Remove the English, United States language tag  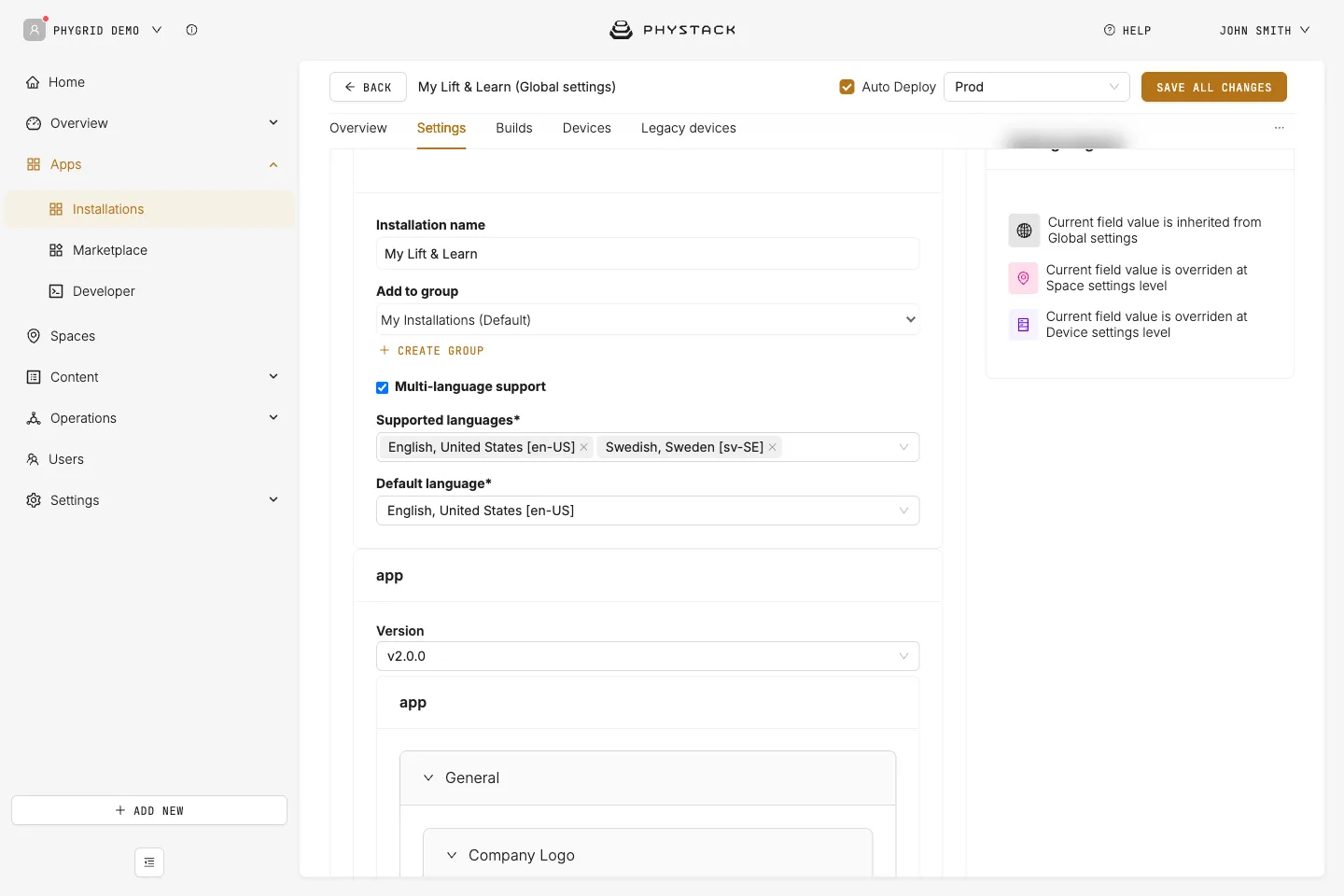tap(584, 447)
